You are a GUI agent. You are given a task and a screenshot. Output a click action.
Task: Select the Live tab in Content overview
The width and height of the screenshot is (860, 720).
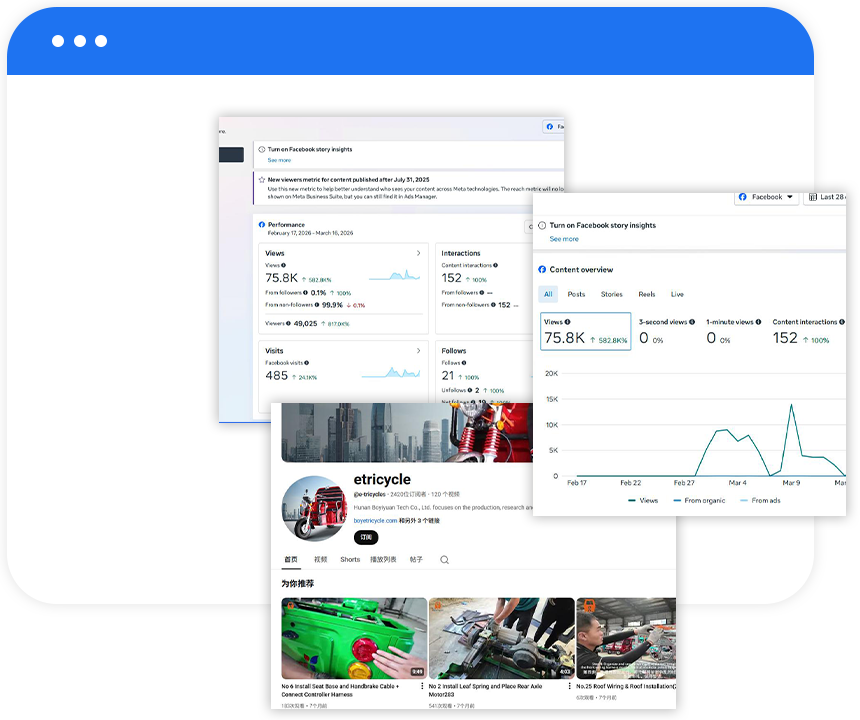[677, 294]
